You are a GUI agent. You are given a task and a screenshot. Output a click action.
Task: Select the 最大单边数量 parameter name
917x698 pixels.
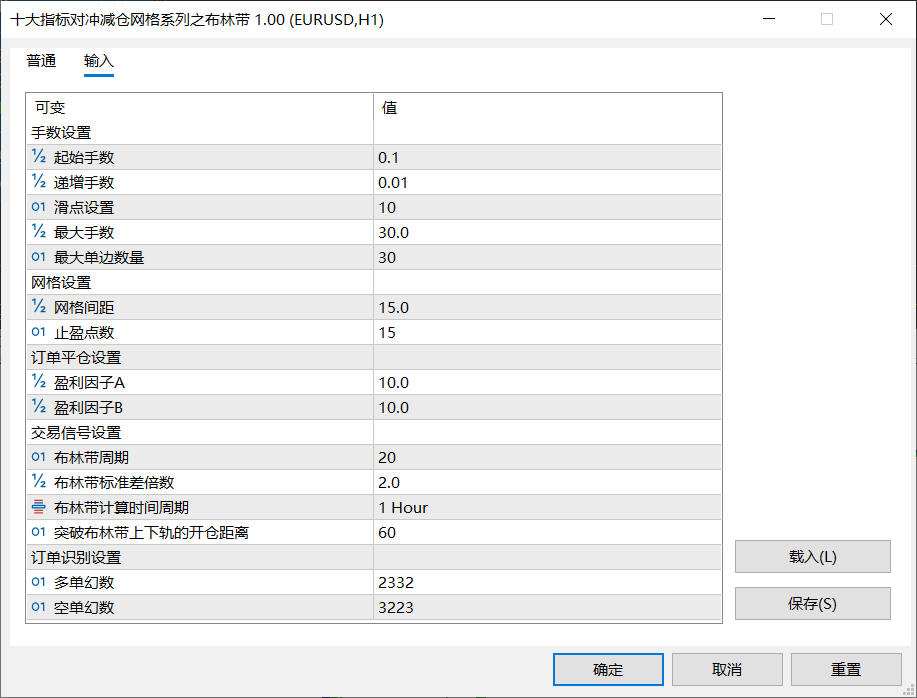[x=99, y=257]
